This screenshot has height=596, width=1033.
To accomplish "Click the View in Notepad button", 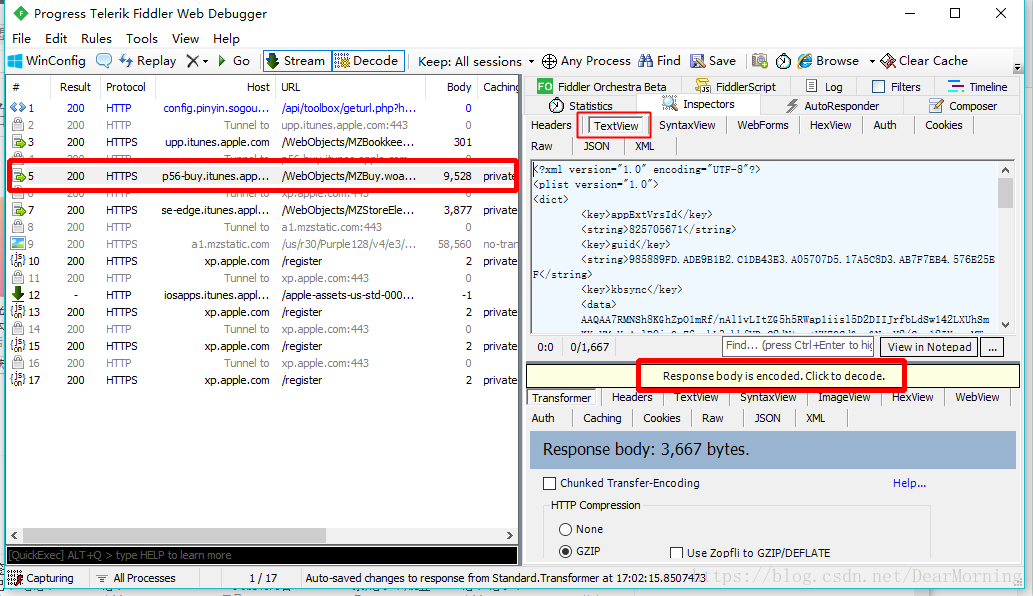I will [x=929, y=347].
